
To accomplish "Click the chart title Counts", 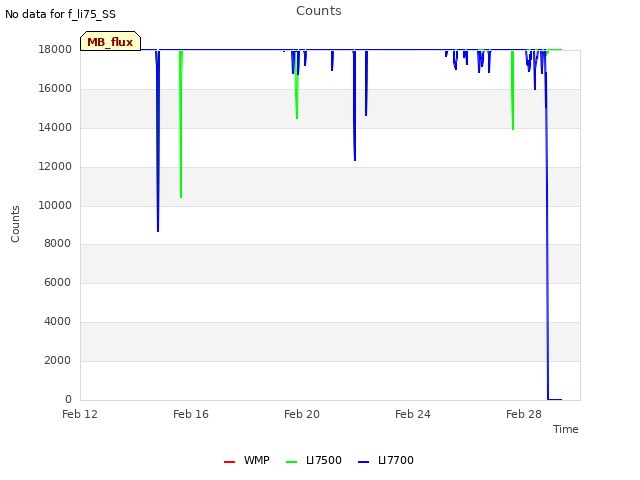I will (319, 11).
